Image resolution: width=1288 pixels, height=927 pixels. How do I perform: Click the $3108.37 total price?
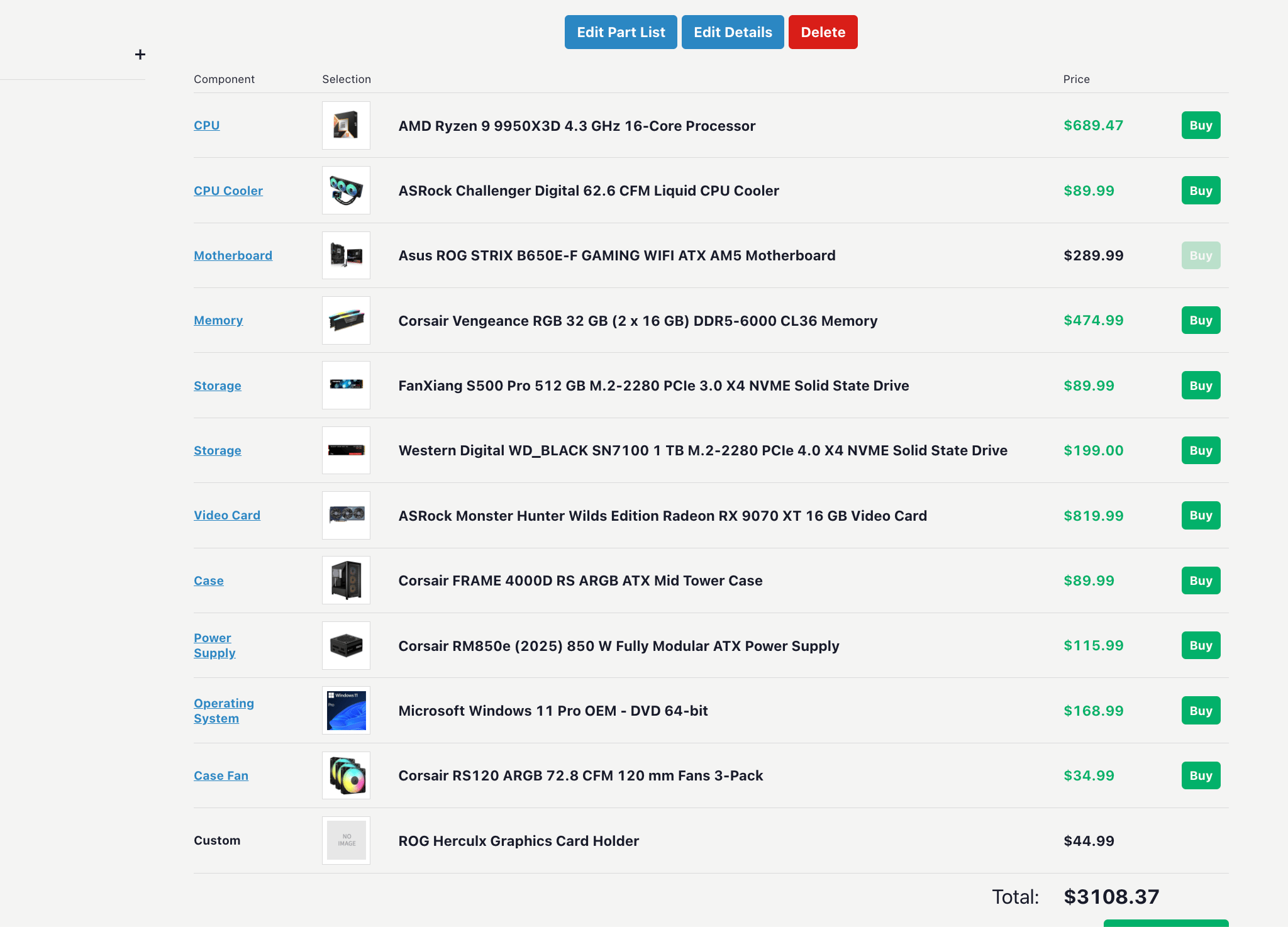1111,897
